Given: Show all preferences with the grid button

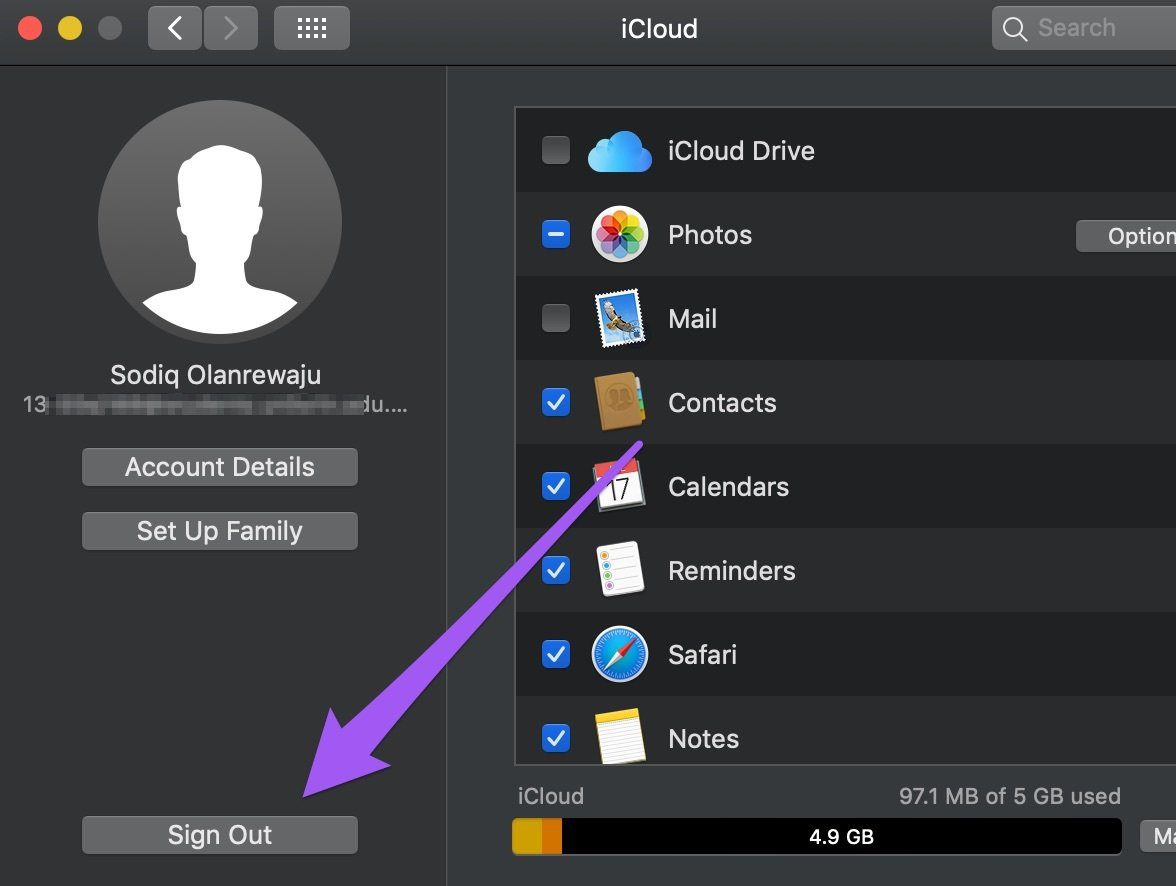Looking at the screenshot, I should [312, 29].
